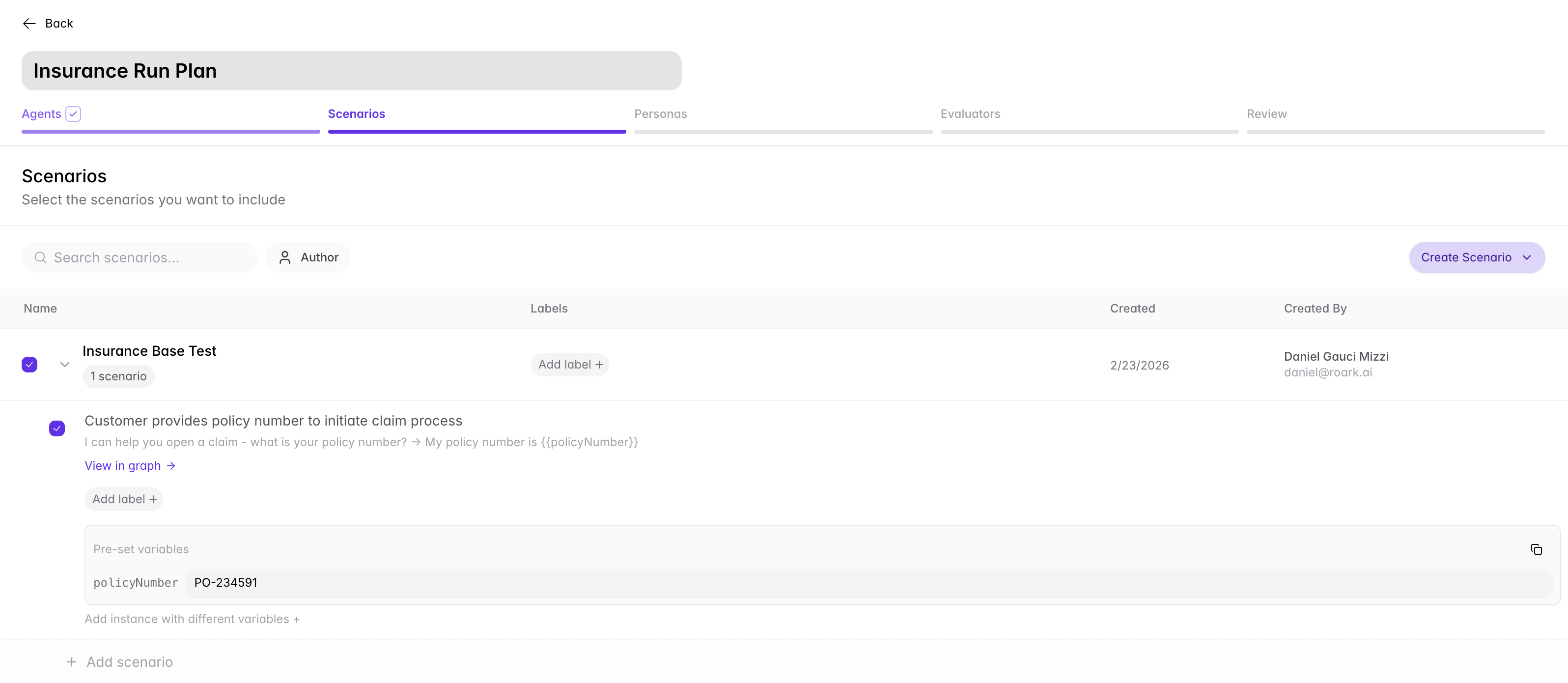Open the Author filter dropdown
This screenshot has width=1568, height=683.
tap(308, 257)
